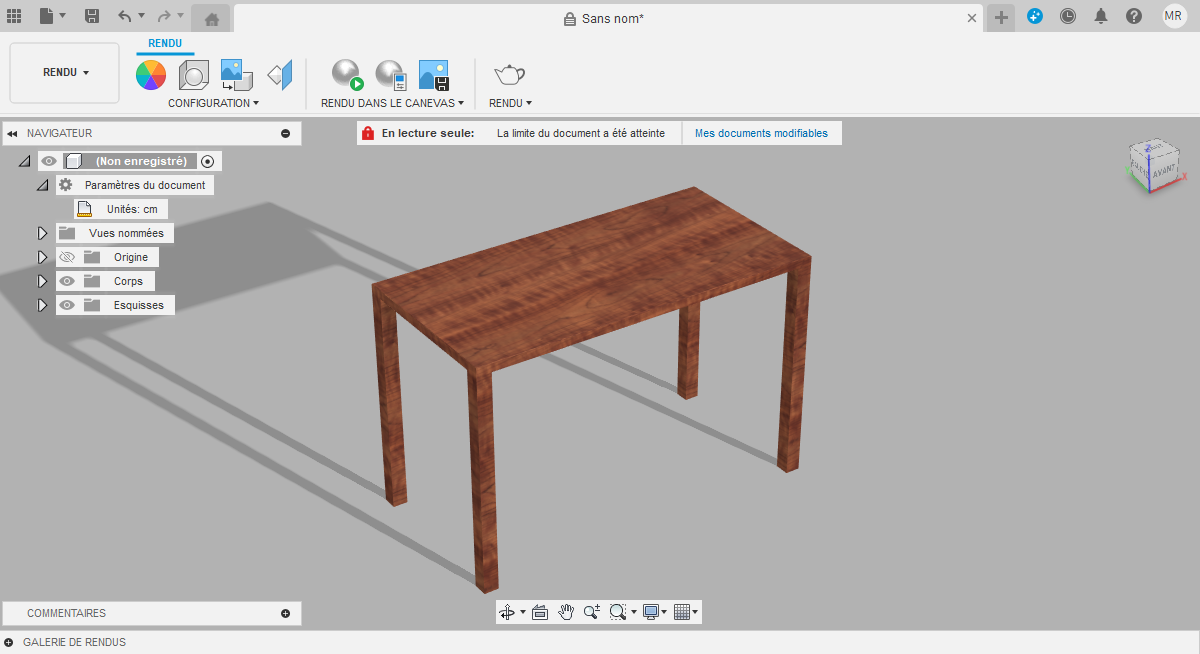
Task: Hide the Corps folder visibility eye
Action: coord(66,281)
